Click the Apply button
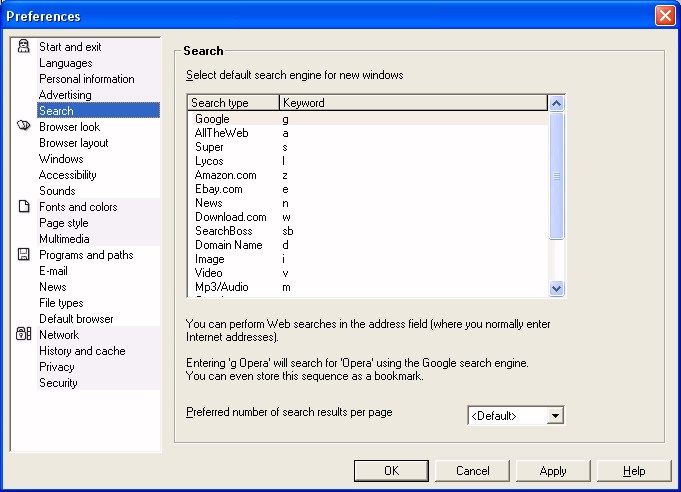 (553, 471)
